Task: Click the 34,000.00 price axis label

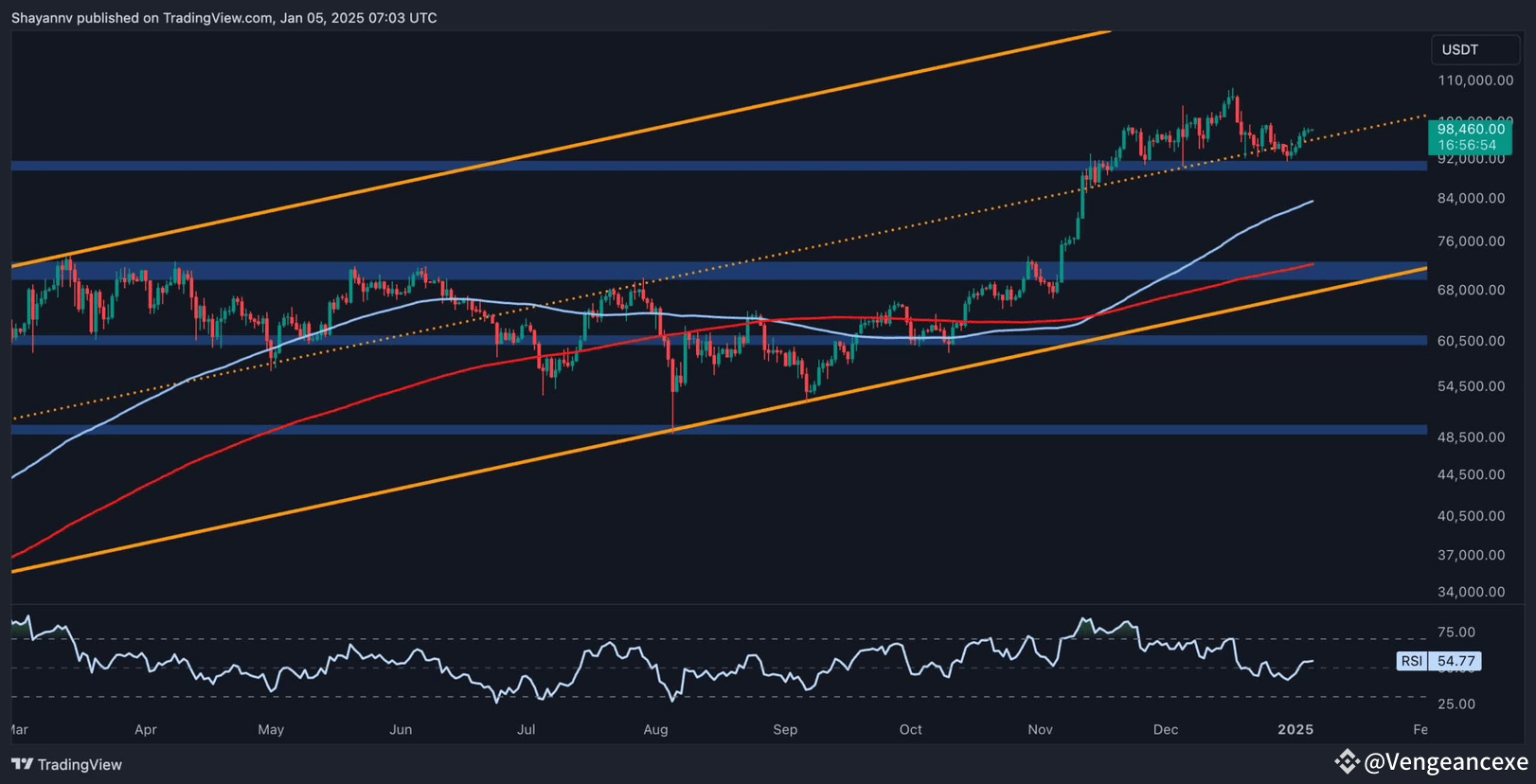Action: (x=1471, y=592)
